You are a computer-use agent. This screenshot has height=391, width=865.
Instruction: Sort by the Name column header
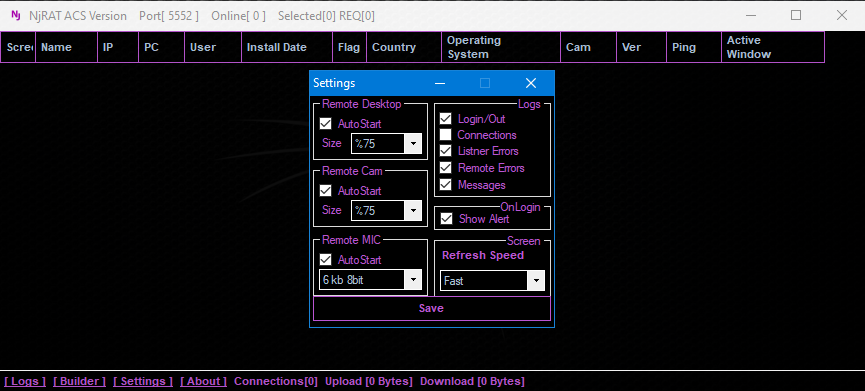tap(67, 47)
